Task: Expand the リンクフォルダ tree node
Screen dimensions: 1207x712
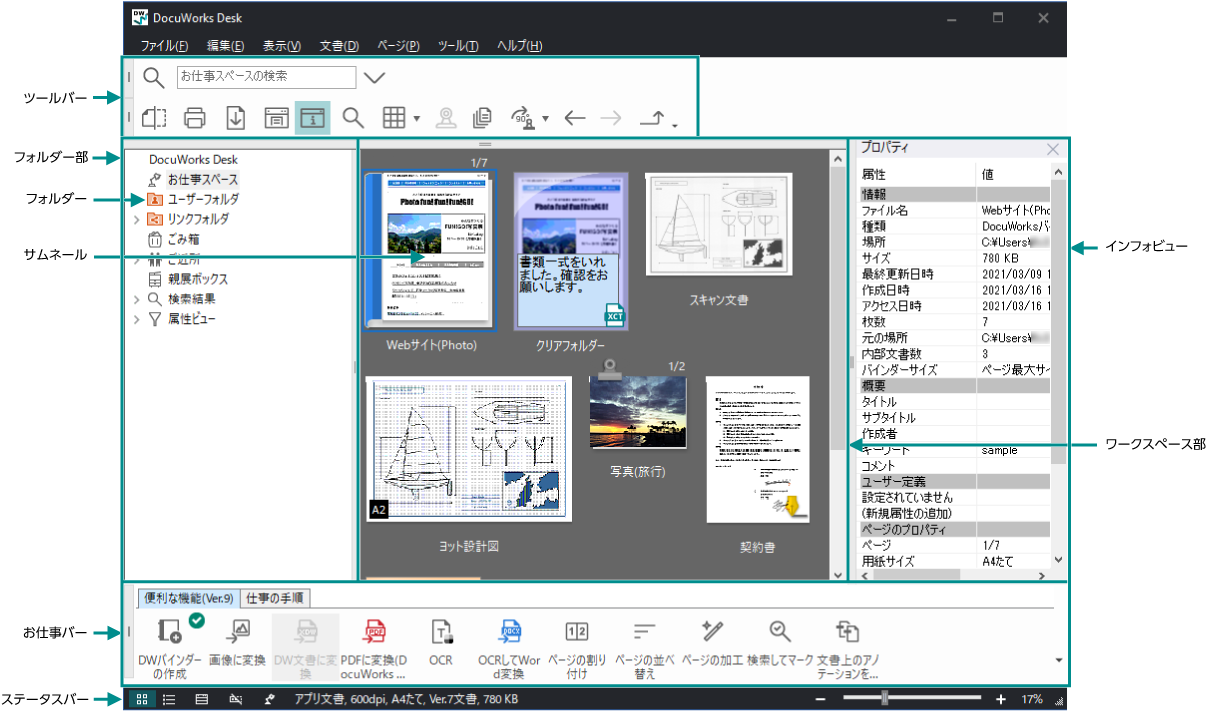Action: (x=136, y=219)
